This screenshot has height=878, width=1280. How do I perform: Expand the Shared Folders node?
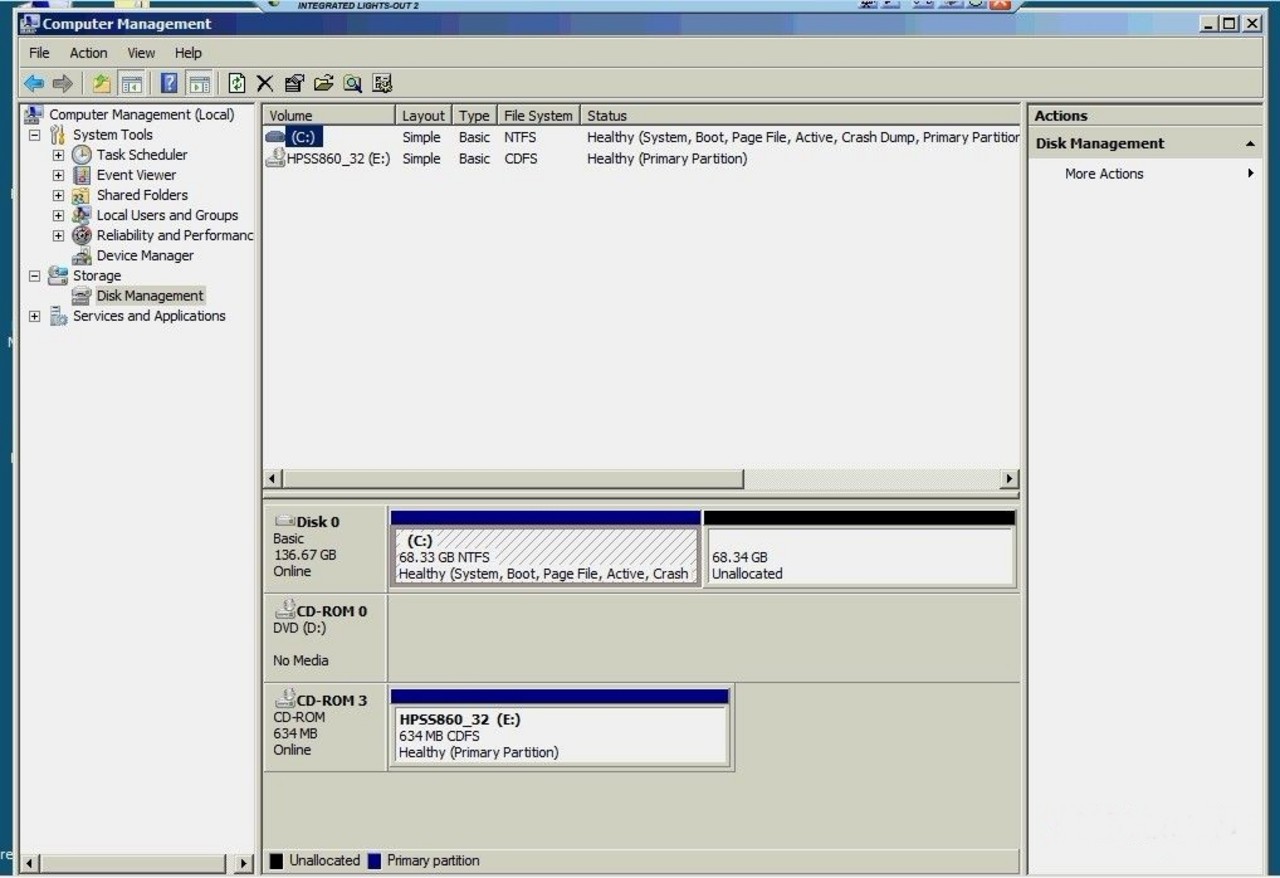pos(58,195)
